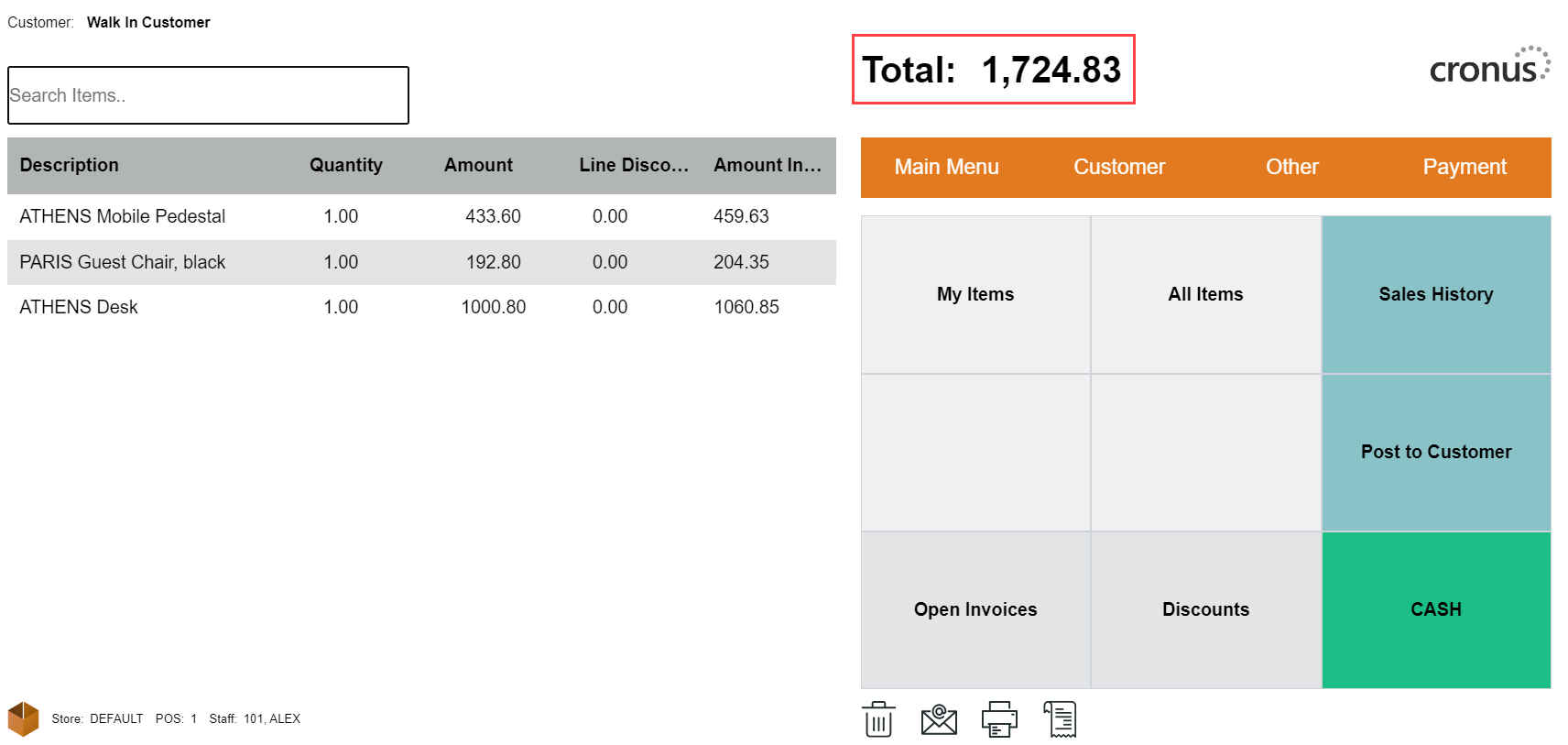Image resolution: width=1568 pixels, height=745 pixels.
Task: Open Sales History
Action: [x=1435, y=294]
